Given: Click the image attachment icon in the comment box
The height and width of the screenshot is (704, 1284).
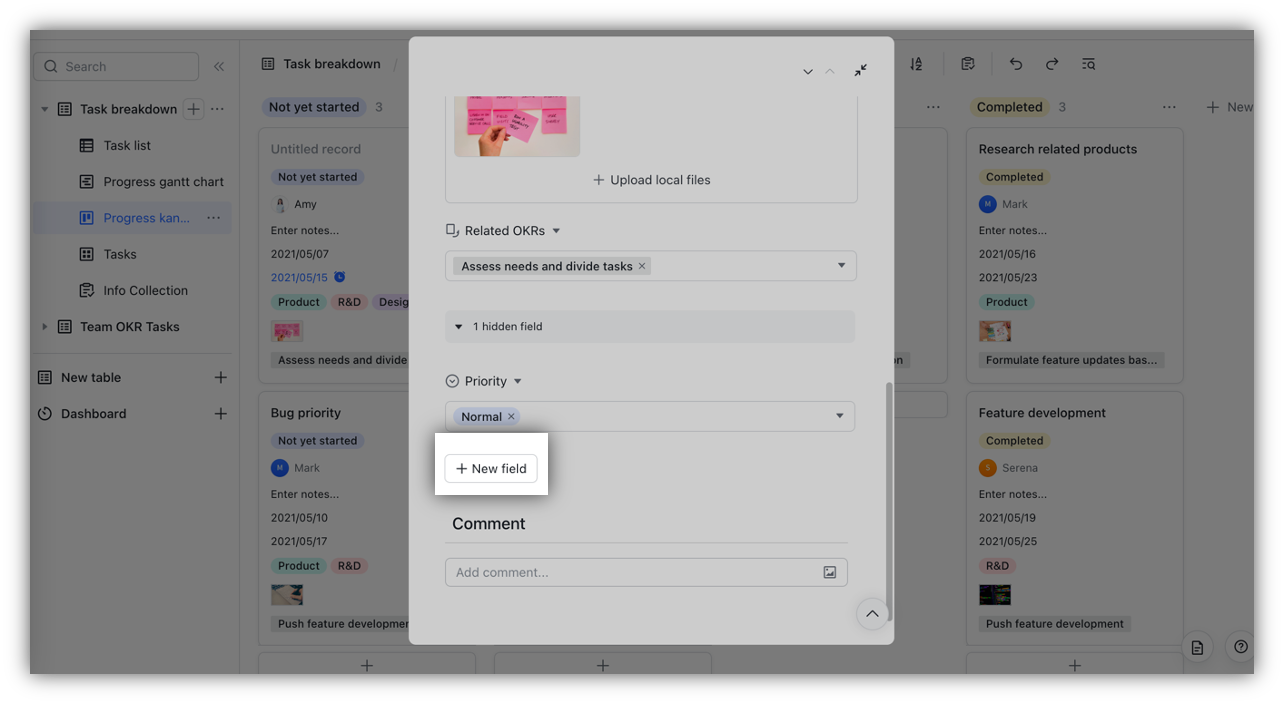Looking at the screenshot, I should [829, 572].
